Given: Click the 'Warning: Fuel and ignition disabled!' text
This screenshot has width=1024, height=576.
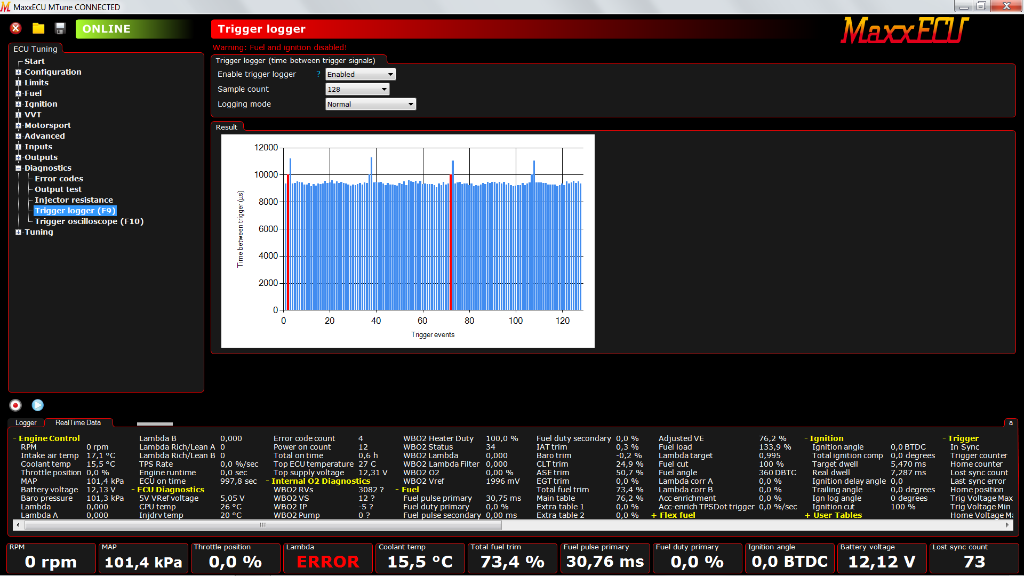Looking at the screenshot, I should tap(280, 48).
